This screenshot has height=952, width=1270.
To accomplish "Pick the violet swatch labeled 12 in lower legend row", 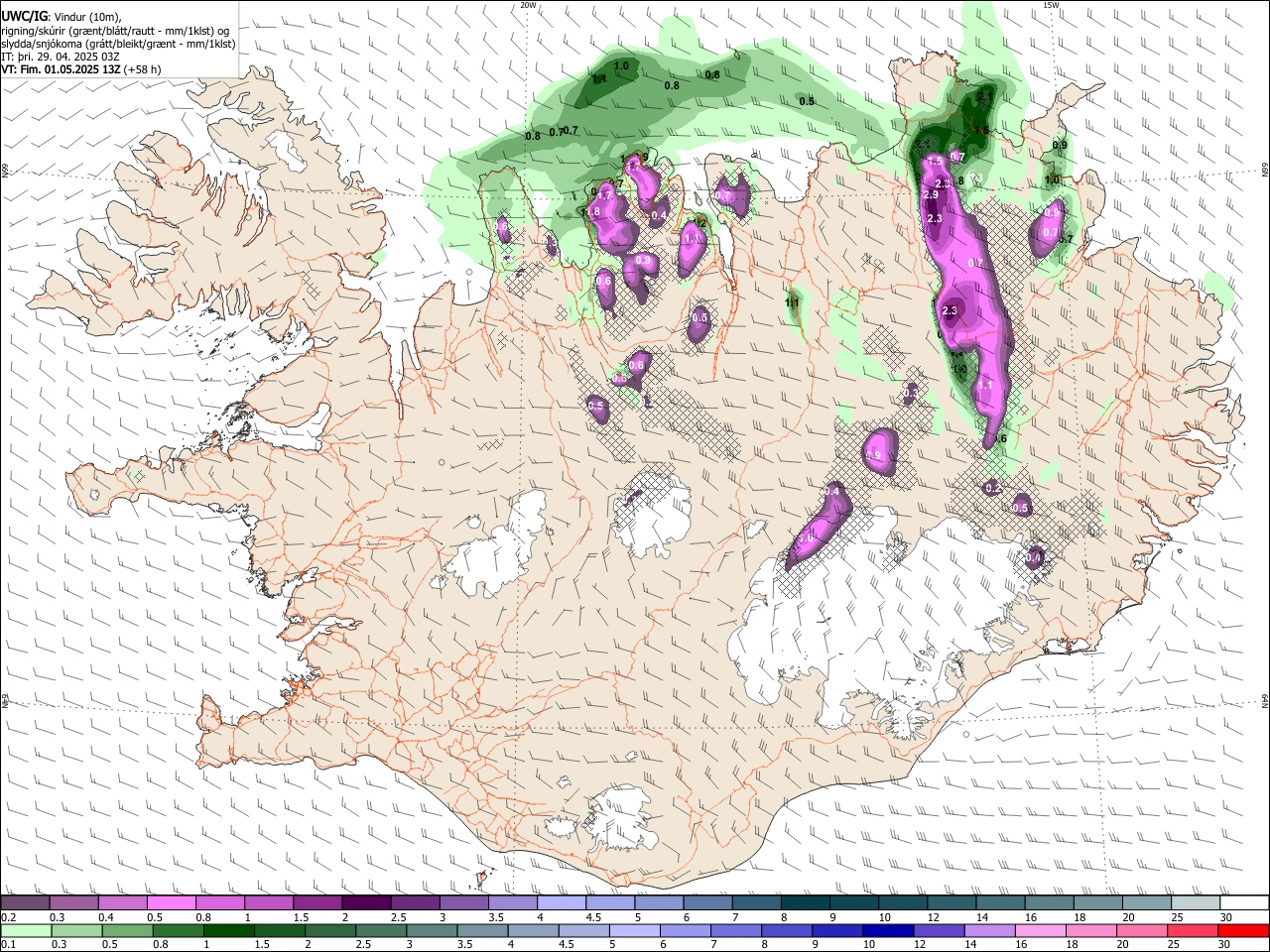I will pos(939,930).
